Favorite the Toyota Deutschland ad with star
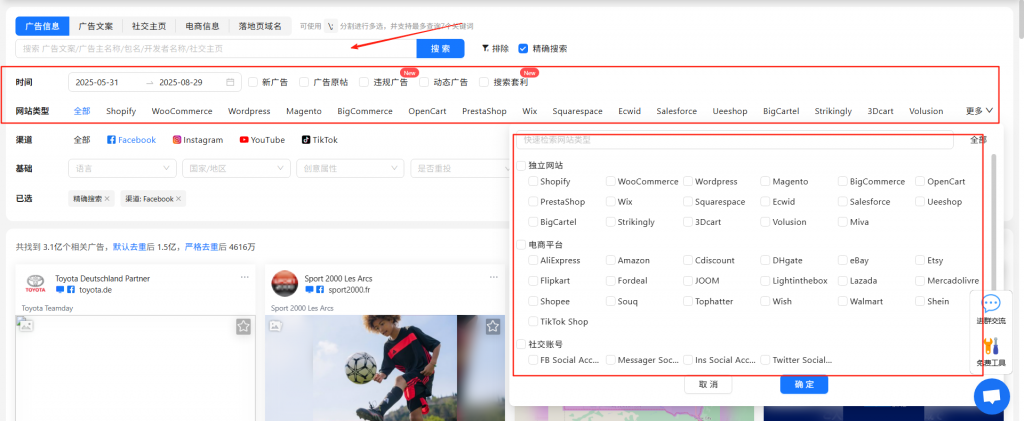 point(243,326)
